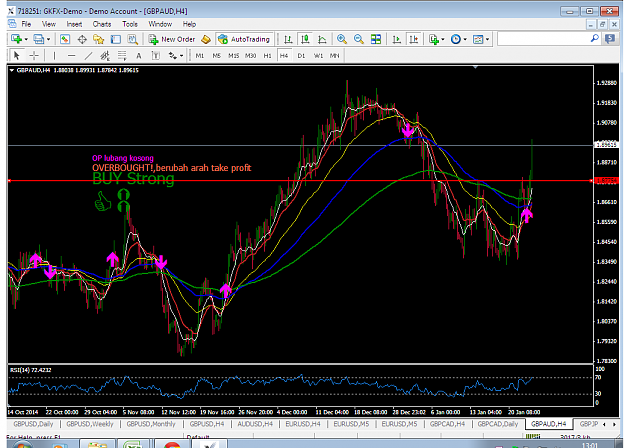Open the Insert menu
Viewport: 625px width, 448px height.
click(74, 24)
